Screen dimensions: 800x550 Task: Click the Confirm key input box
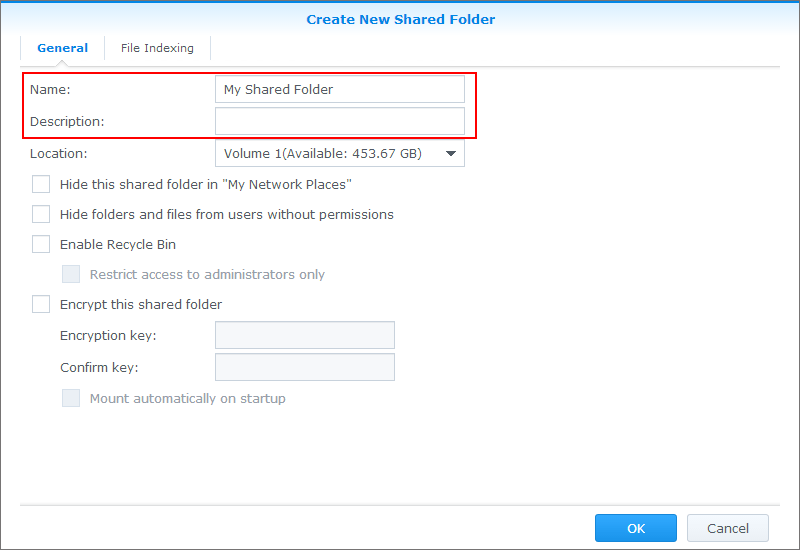coord(305,367)
